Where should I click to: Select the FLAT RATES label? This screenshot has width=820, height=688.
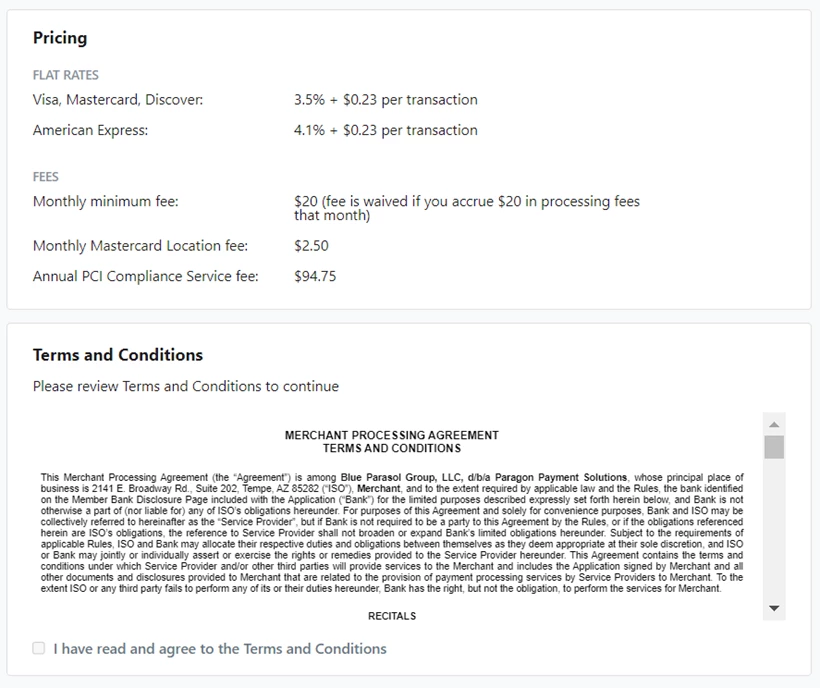(64, 75)
